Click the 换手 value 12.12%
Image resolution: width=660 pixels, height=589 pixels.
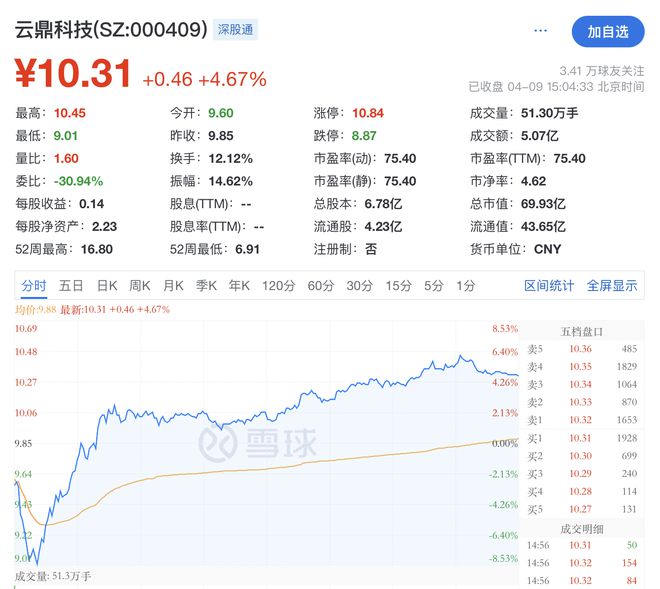coord(231,159)
